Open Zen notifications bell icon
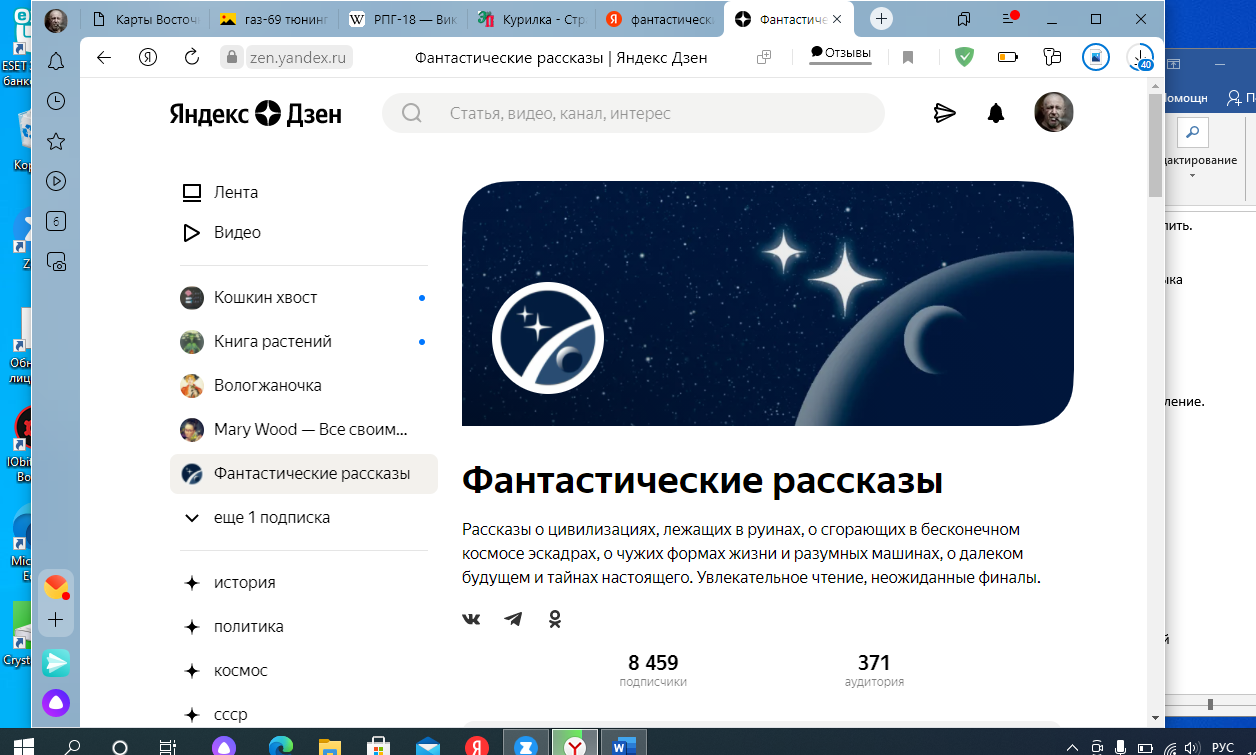The height and width of the screenshot is (755, 1256). [x=996, y=113]
